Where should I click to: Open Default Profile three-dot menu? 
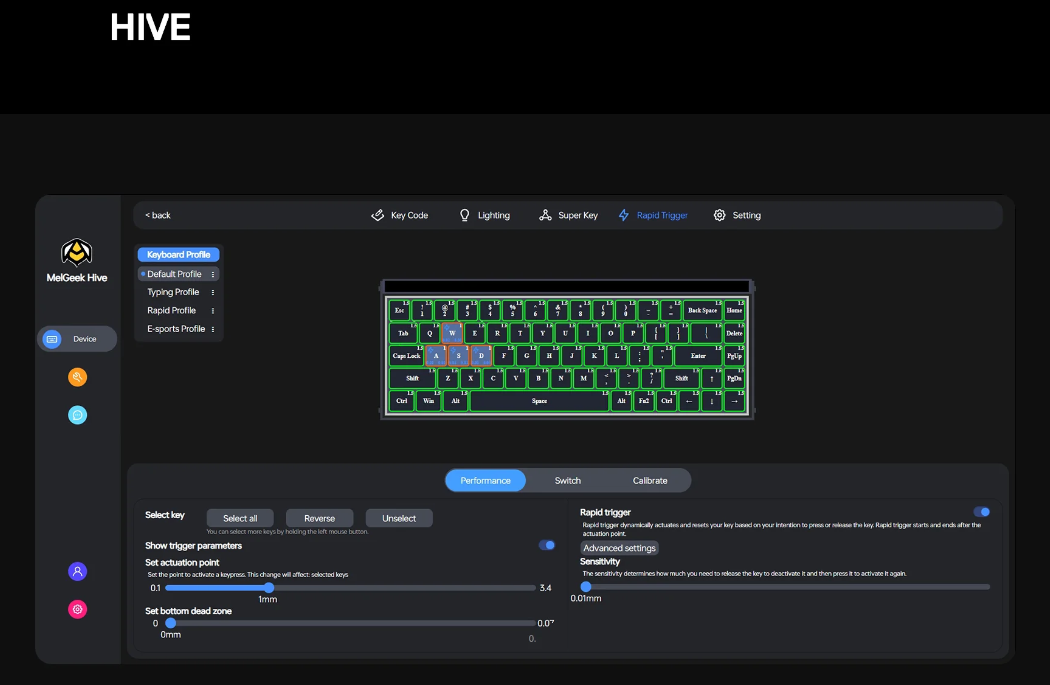pos(213,275)
